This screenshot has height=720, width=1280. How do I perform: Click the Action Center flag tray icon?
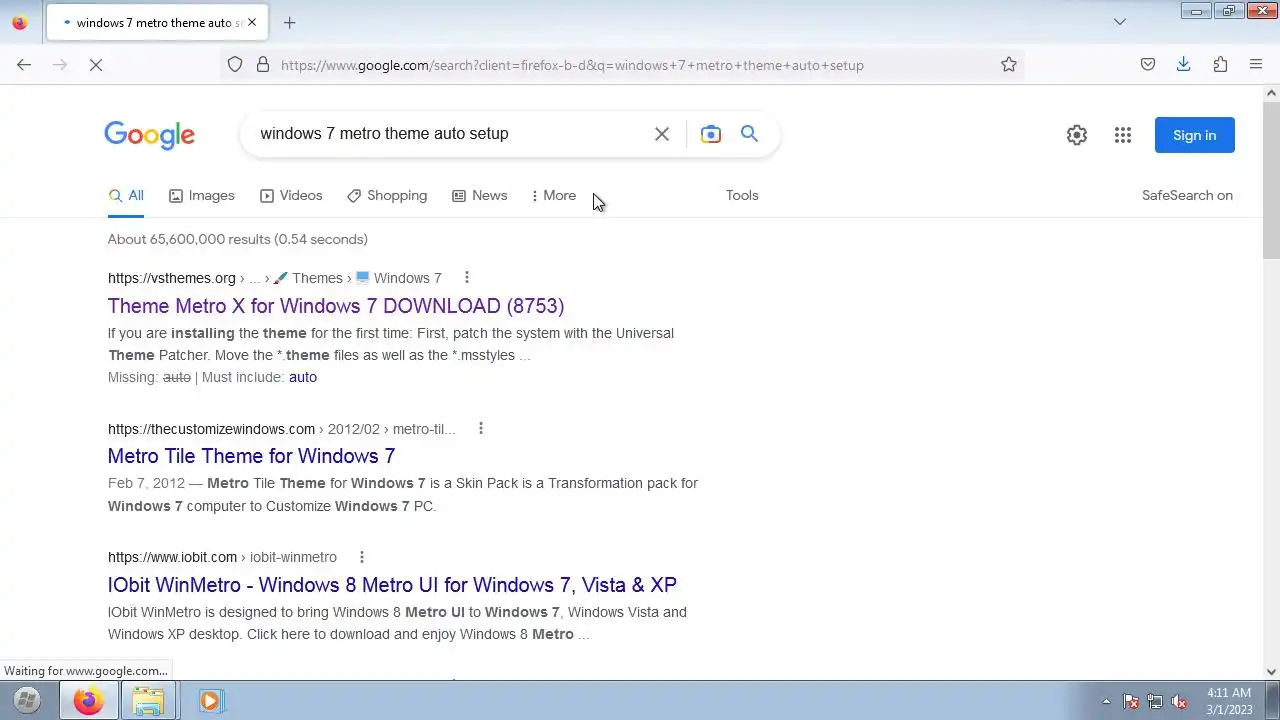click(1131, 702)
